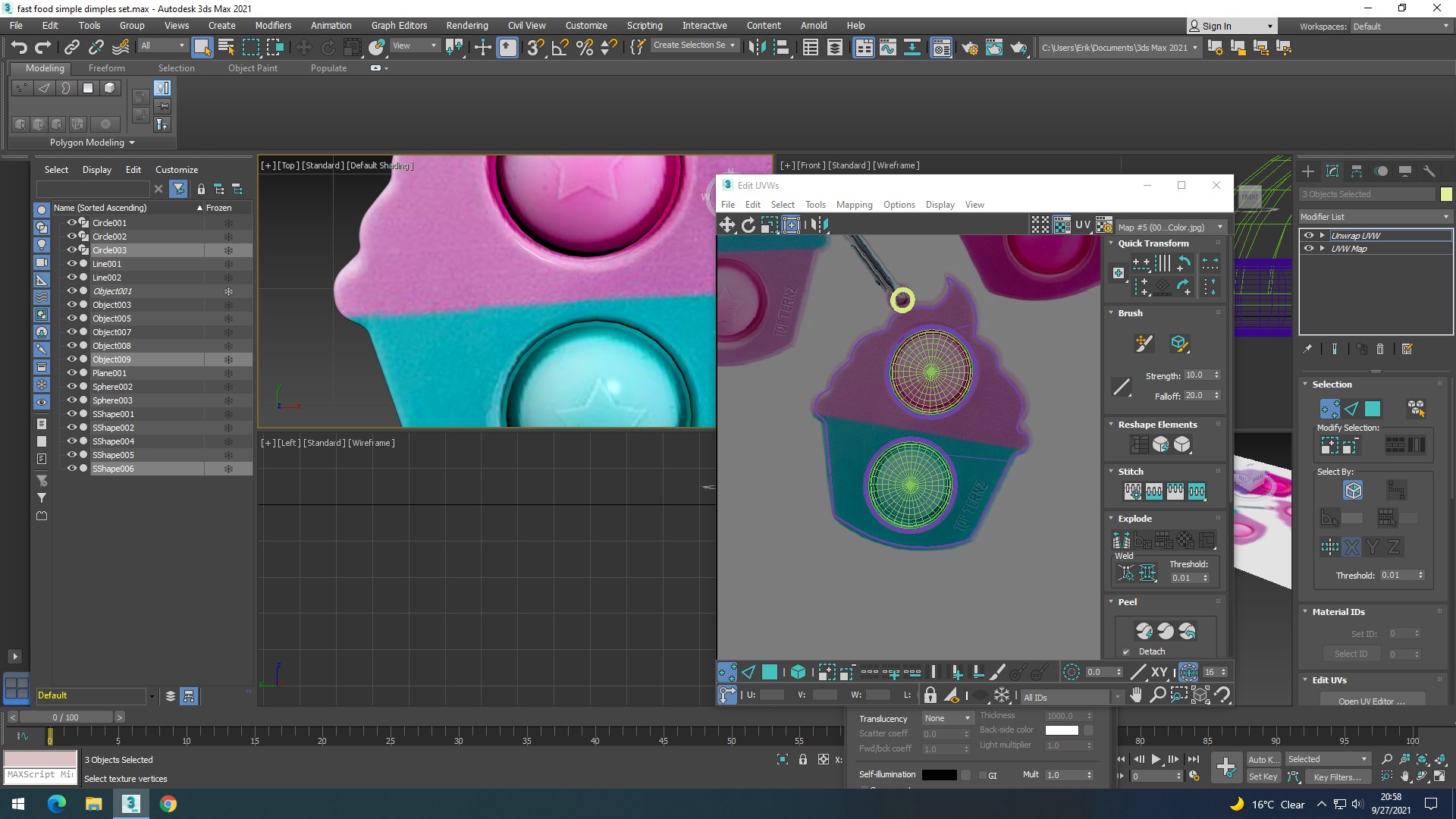The image size is (1456, 819).
Task: Toggle the GI checkbox
Action: 982,775
